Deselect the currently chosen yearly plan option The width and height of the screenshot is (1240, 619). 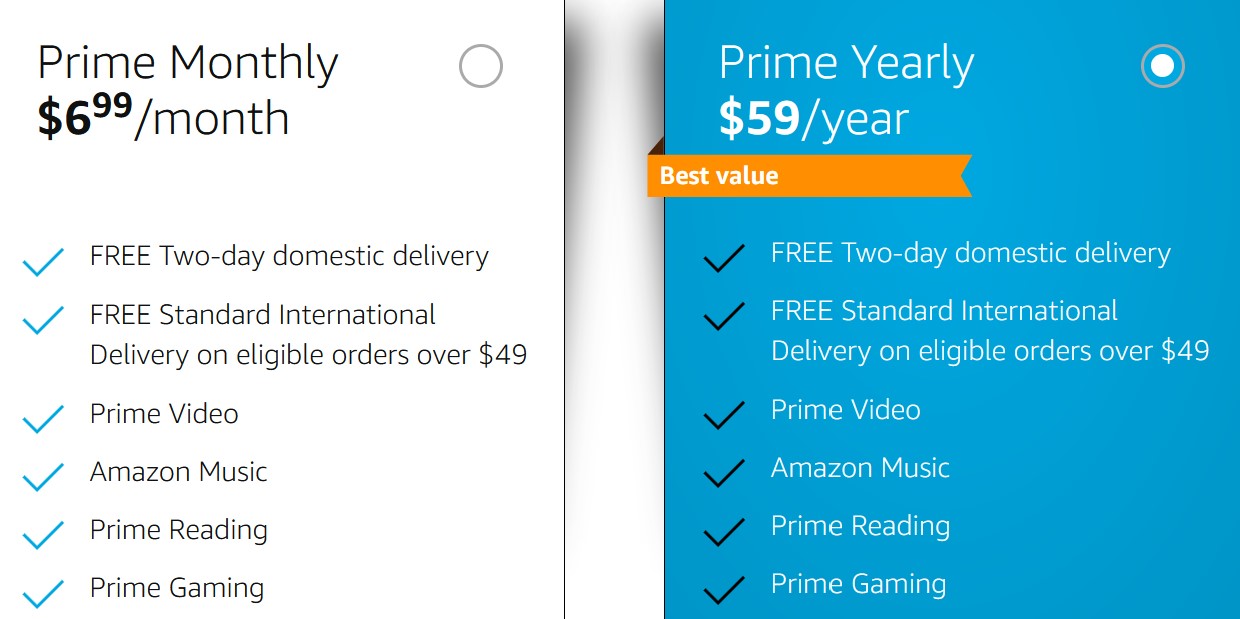[x=1161, y=66]
